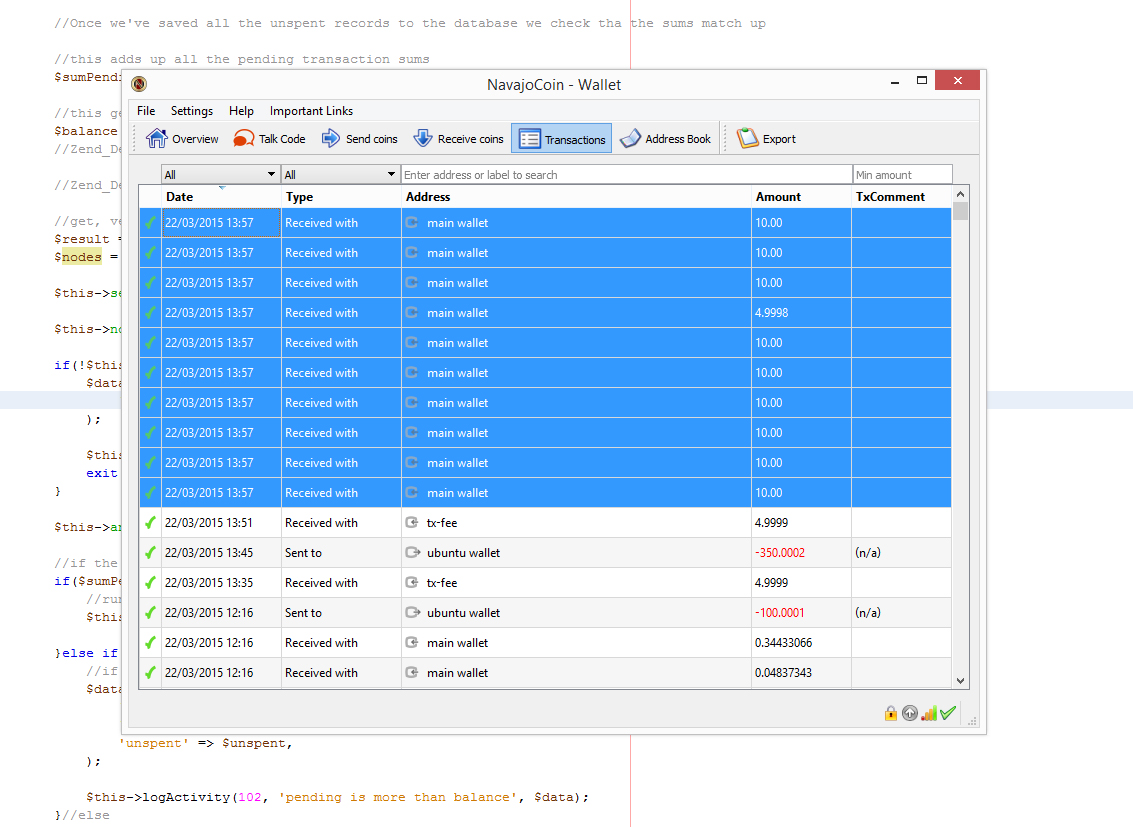Click the (n/a) comment in the -350.0002 row
Image resolution: width=1133 pixels, height=827 pixels.
[868, 553]
